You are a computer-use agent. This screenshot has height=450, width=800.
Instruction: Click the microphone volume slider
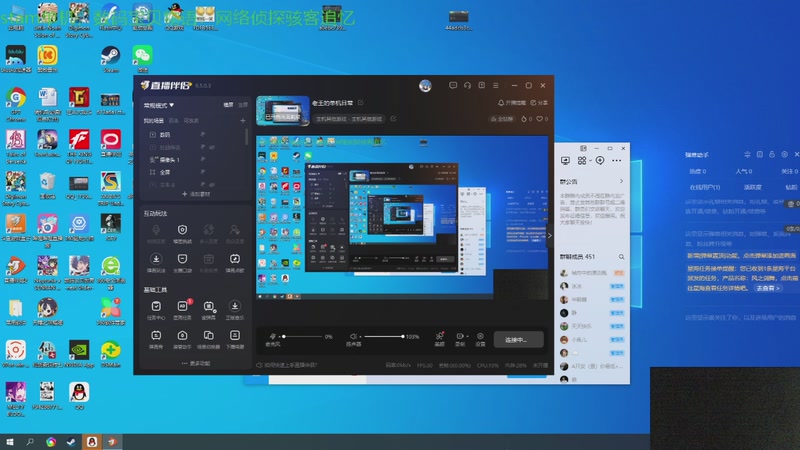coord(304,336)
